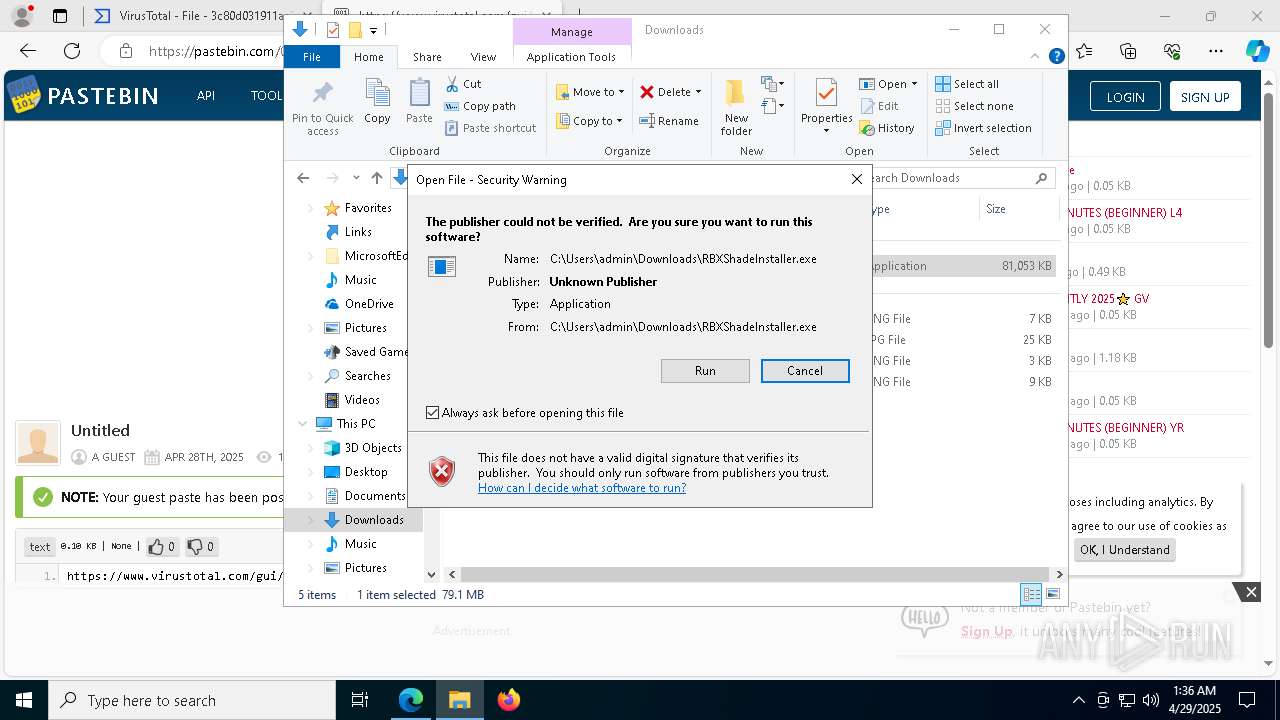Click Edit in the Open group
Image resolution: width=1280 pixels, height=720 pixels.
(878, 106)
